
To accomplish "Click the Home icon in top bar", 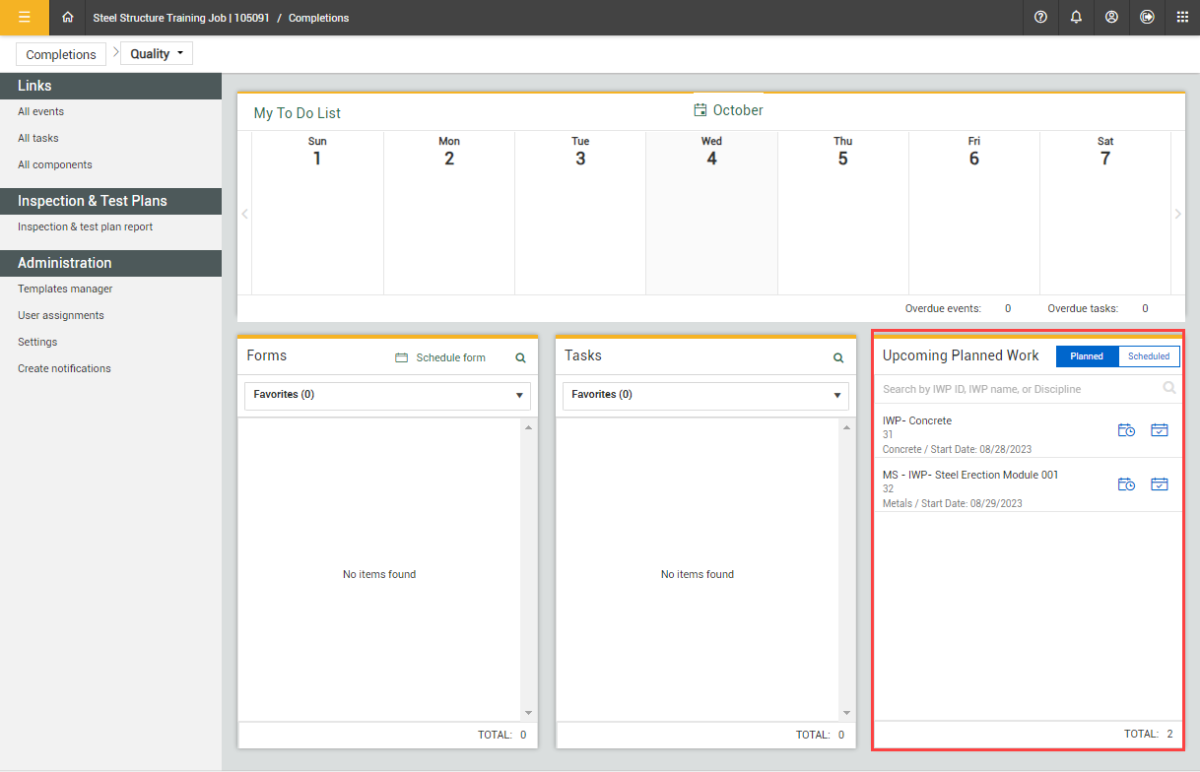I will click(x=68, y=17).
